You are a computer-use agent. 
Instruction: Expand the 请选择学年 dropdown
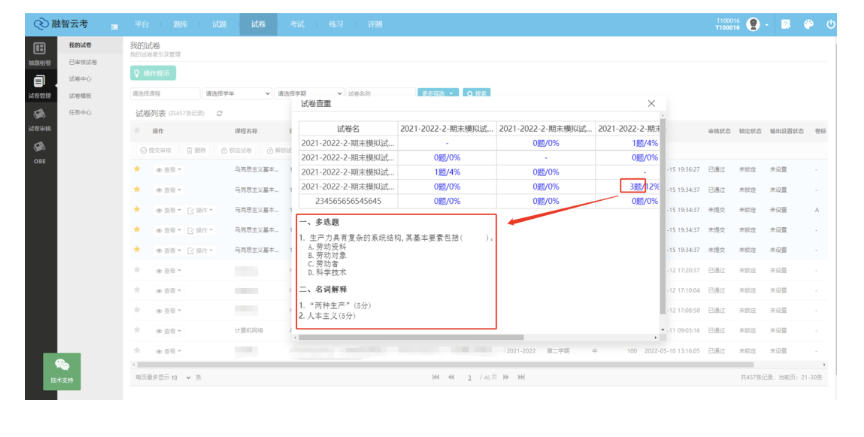tap(236, 93)
